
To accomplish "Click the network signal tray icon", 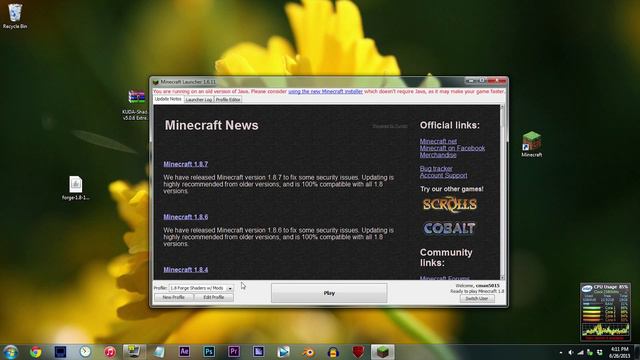I will coord(580,352).
